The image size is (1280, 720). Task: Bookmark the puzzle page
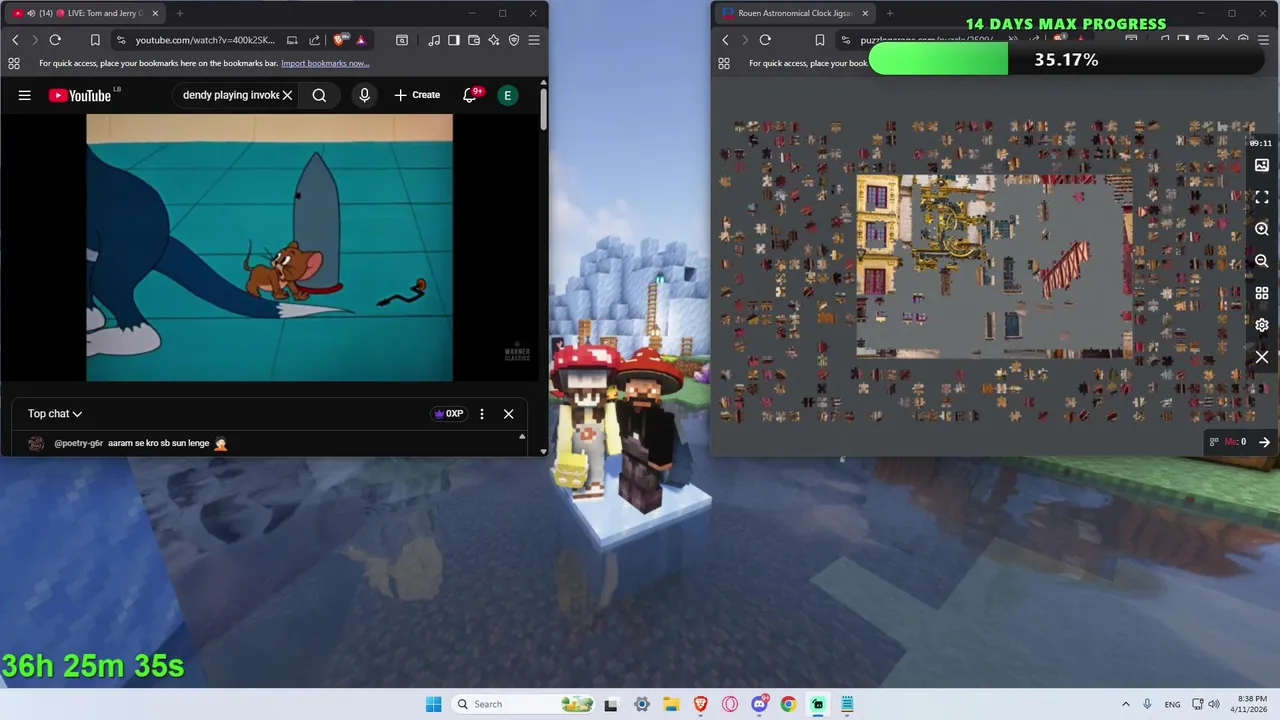coord(819,40)
